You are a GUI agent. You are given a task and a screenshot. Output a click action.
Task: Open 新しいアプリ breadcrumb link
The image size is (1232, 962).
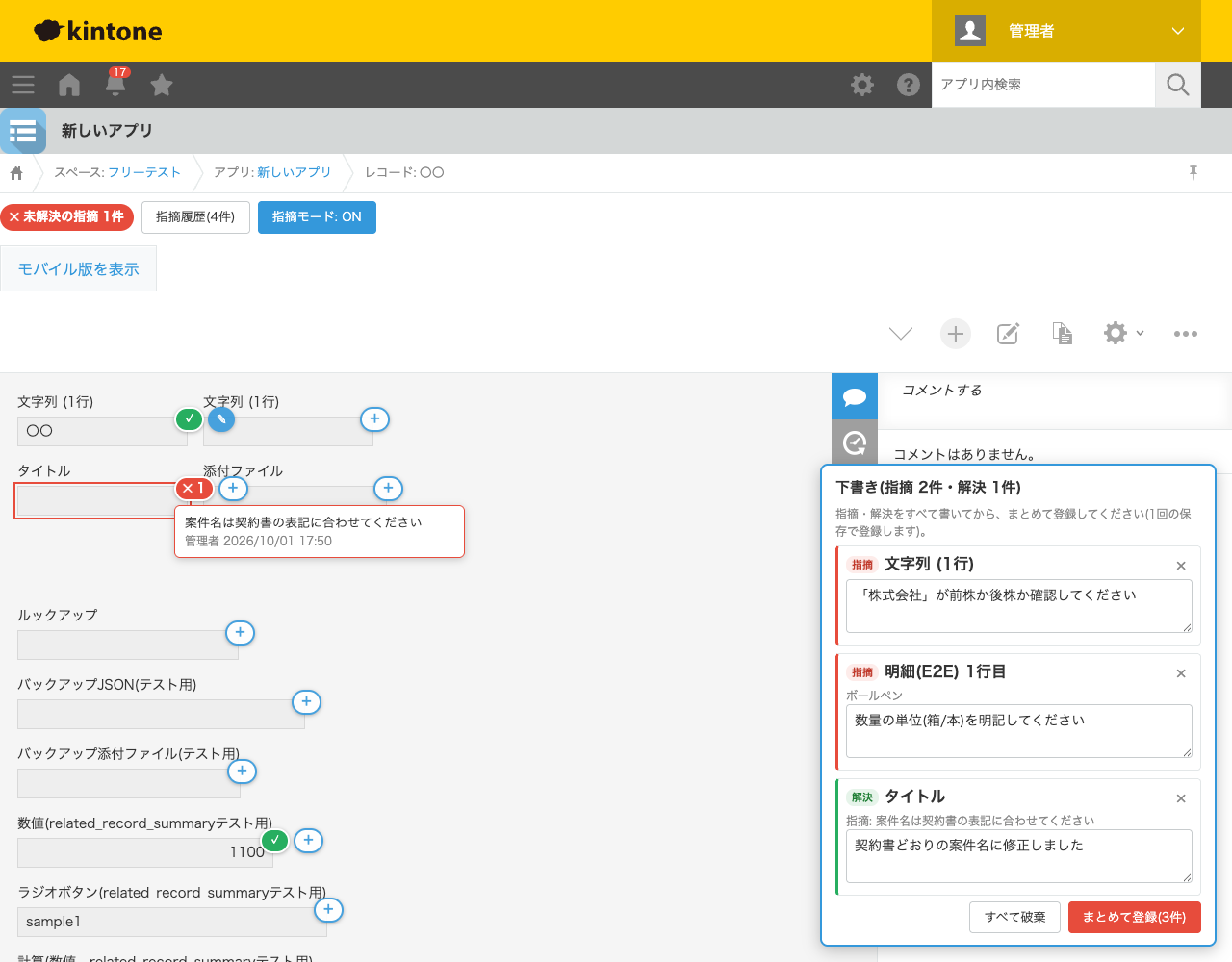pos(294,172)
